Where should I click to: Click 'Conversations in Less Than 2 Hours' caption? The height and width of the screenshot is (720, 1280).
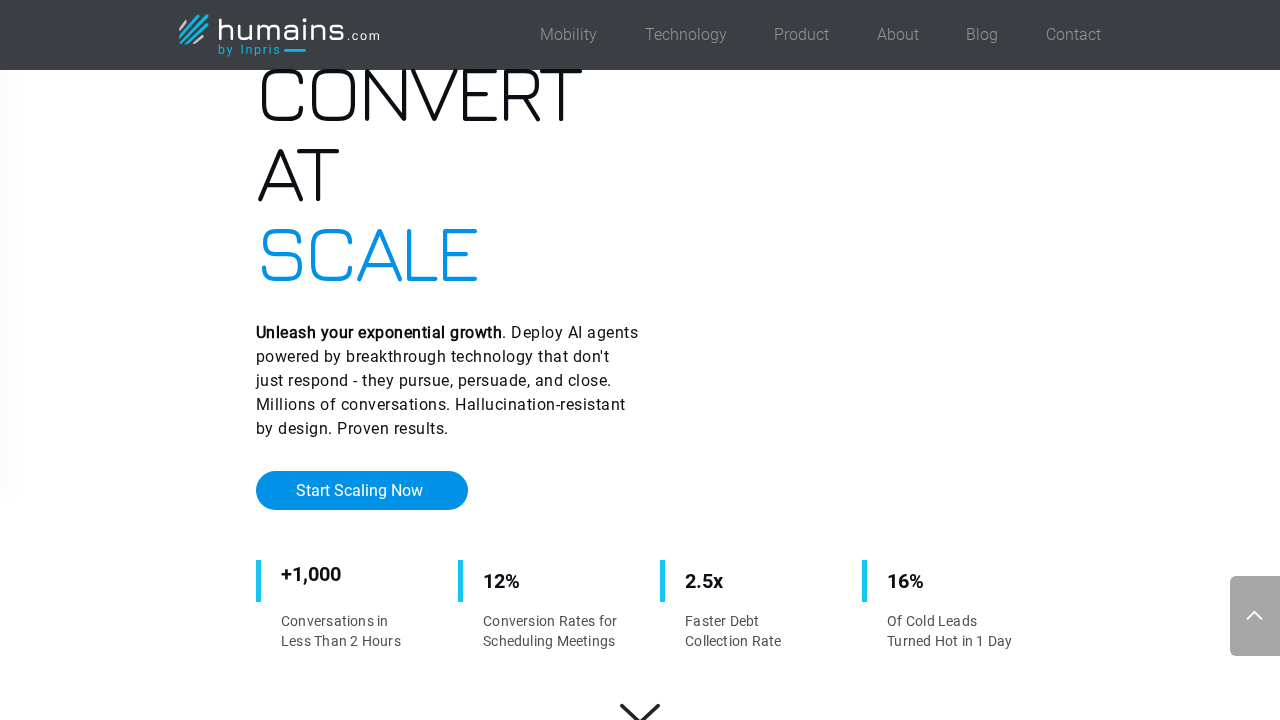coord(340,631)
